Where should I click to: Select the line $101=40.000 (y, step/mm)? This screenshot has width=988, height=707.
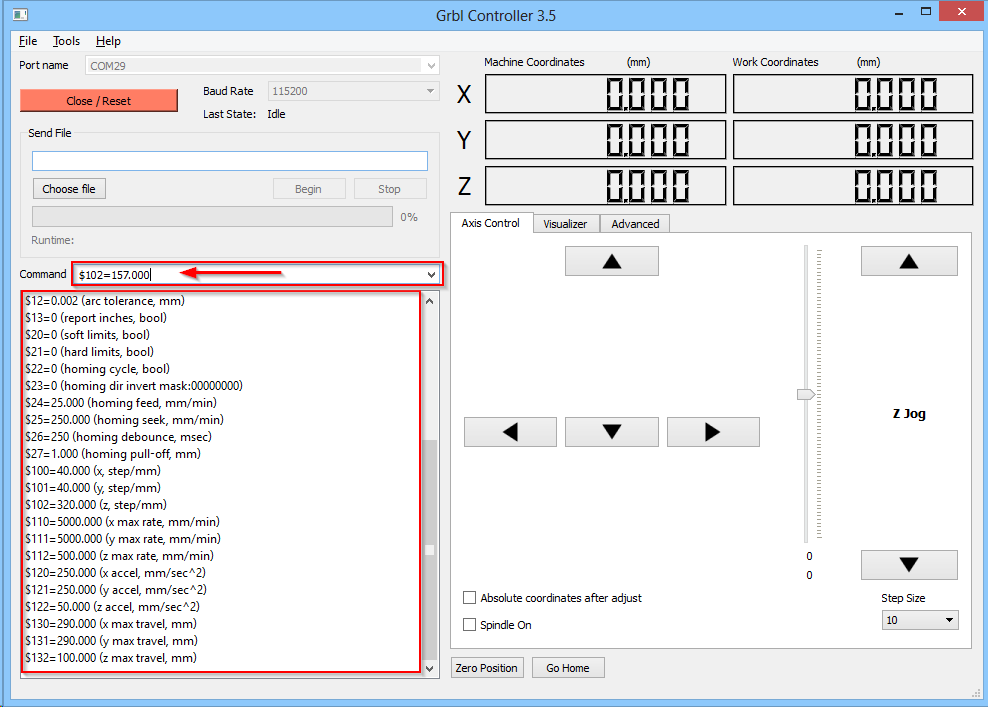(93, 488)
